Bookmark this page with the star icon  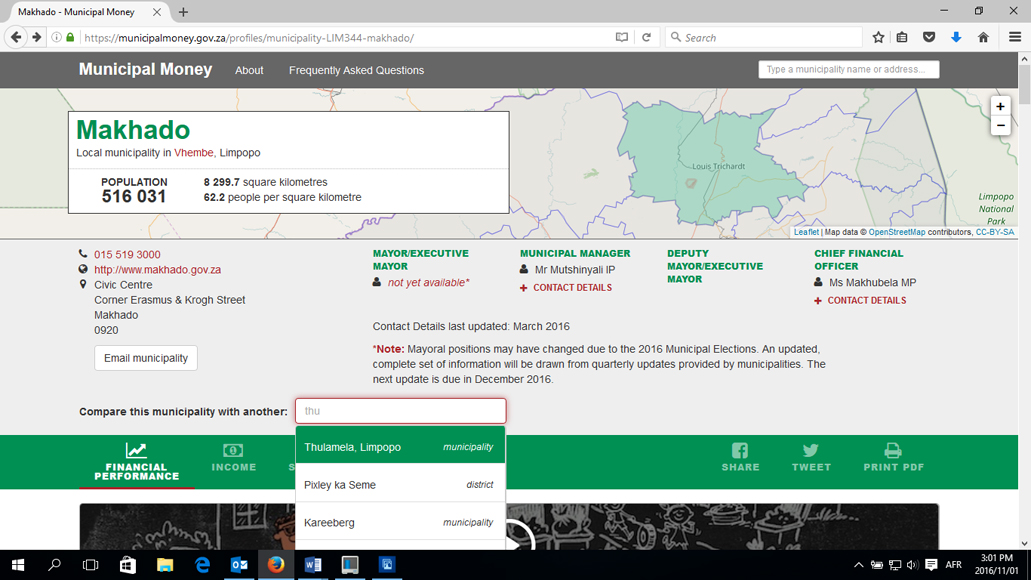click(878, 37)
